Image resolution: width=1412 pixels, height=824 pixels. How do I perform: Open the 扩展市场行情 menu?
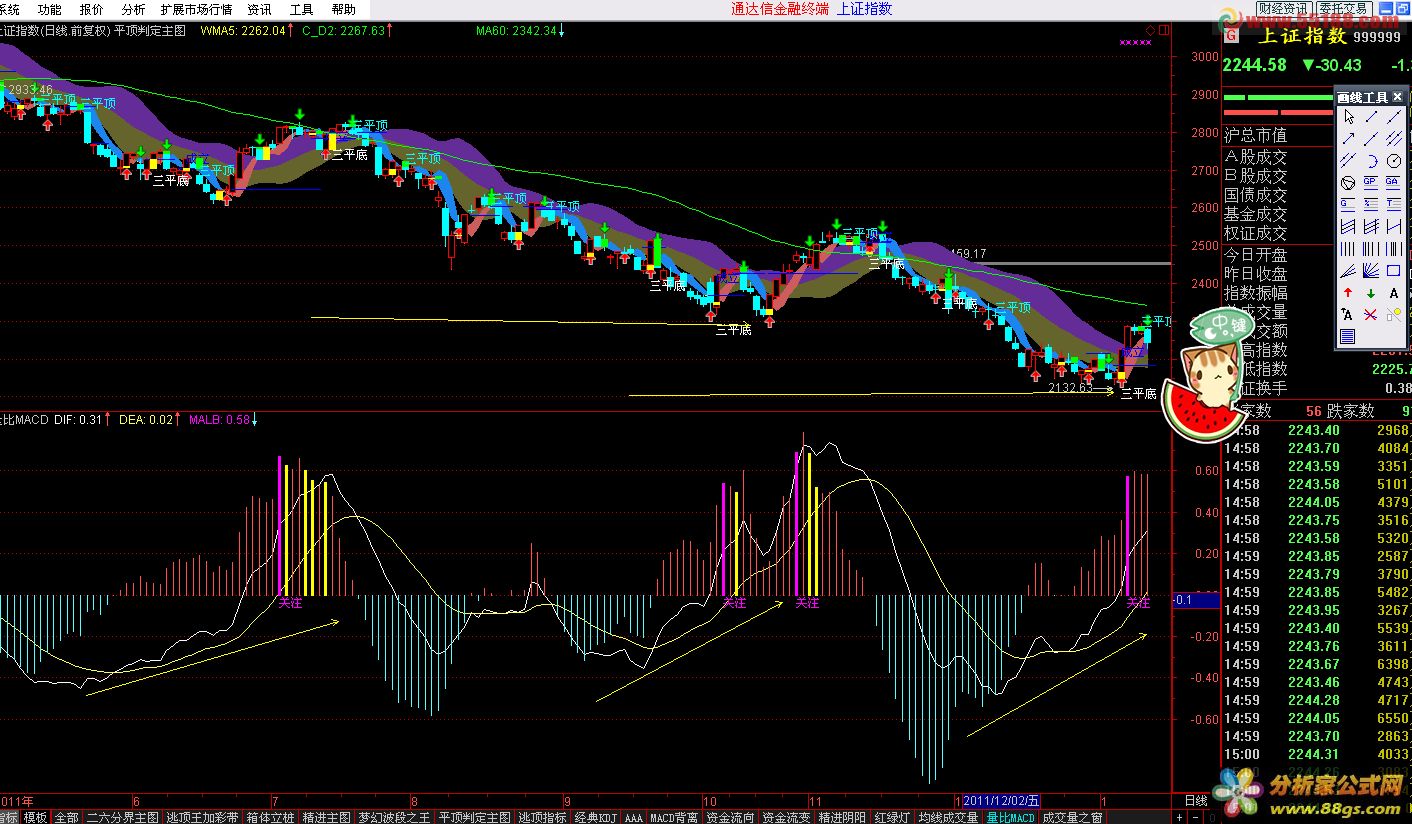(196, 9)
